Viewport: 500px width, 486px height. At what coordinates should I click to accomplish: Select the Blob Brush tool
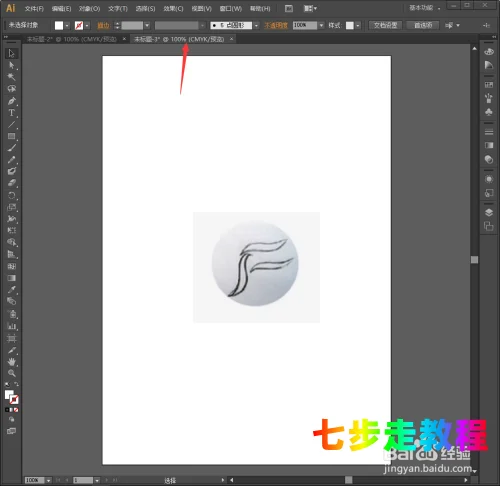(11, 171)
